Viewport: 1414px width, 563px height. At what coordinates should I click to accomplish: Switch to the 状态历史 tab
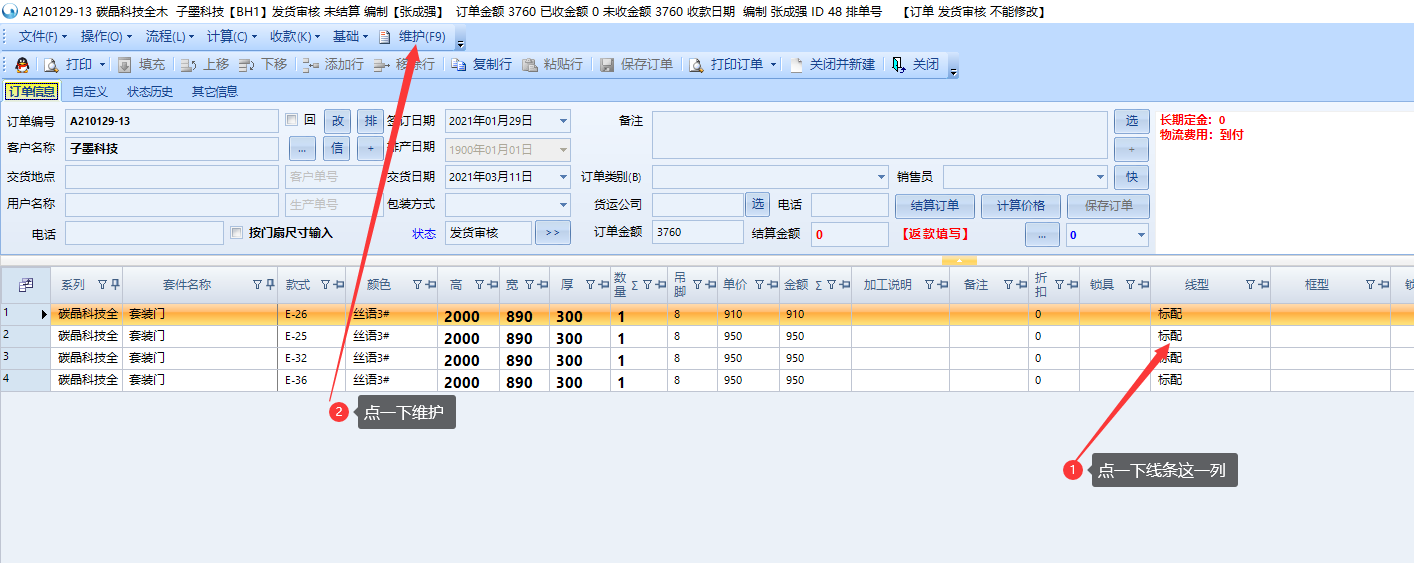tap(150, 92)
